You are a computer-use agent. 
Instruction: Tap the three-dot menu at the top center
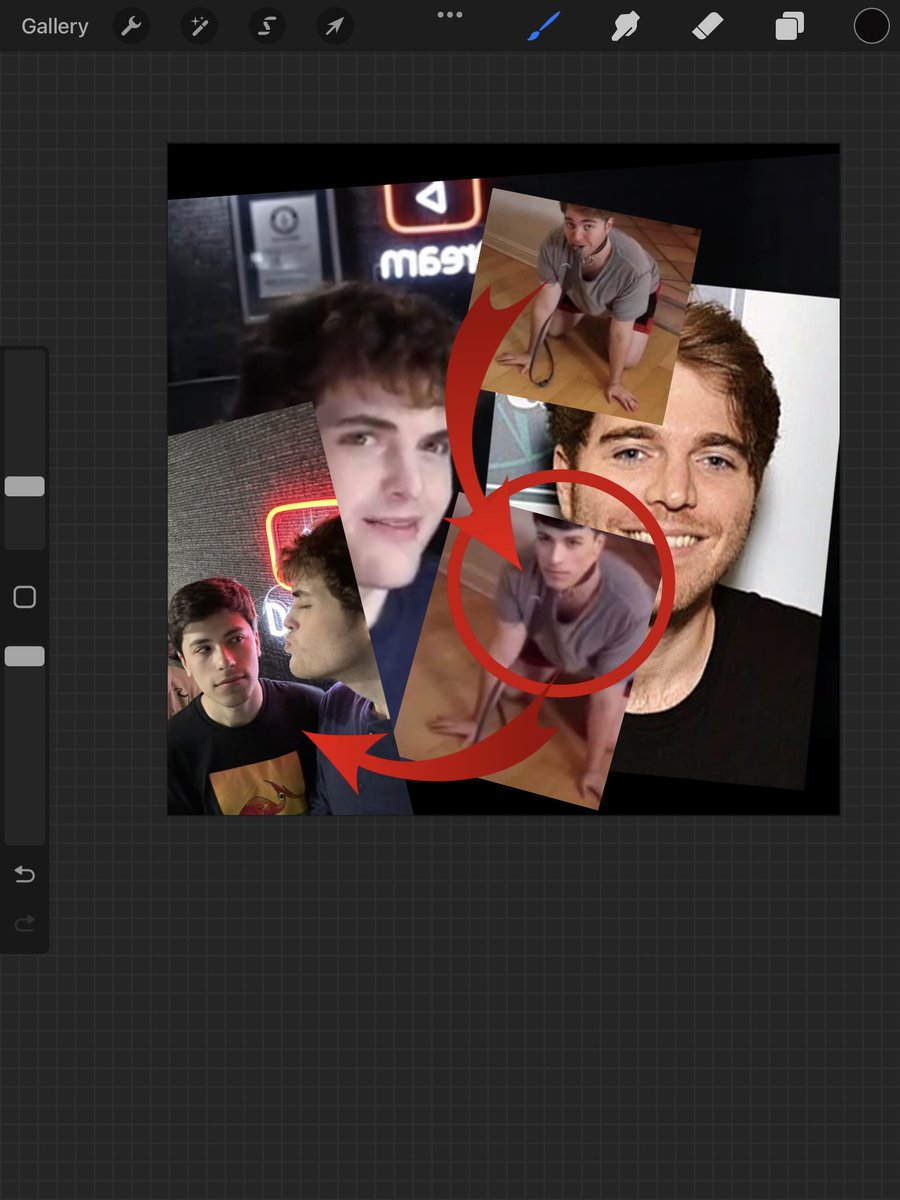point(450,15)
